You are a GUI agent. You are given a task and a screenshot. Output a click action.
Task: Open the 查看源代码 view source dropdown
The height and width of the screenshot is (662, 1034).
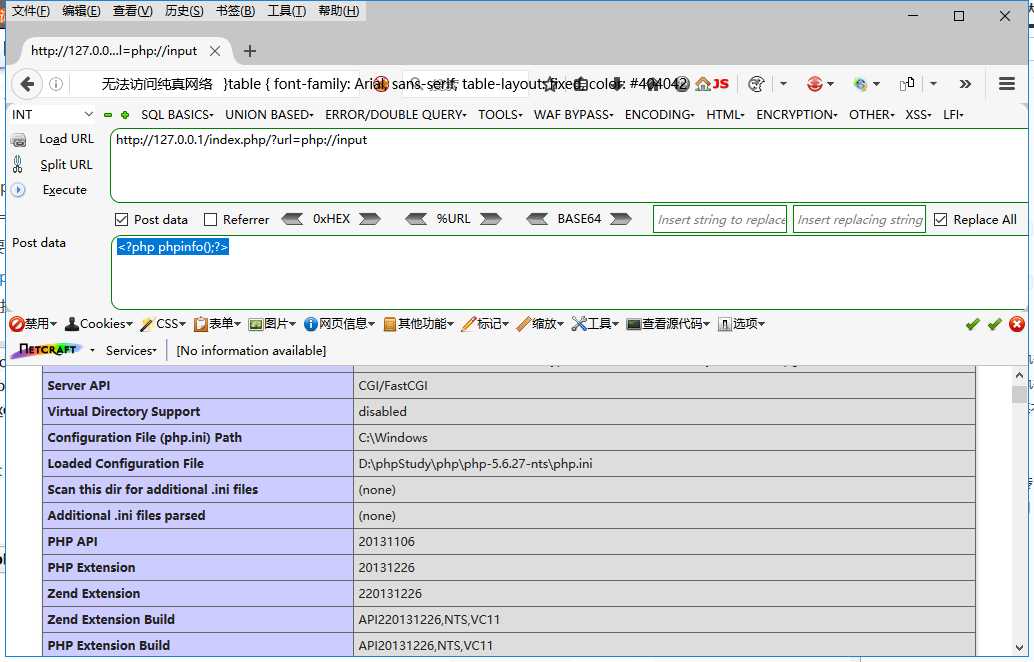pyautogui.click(x=668, y=324)
